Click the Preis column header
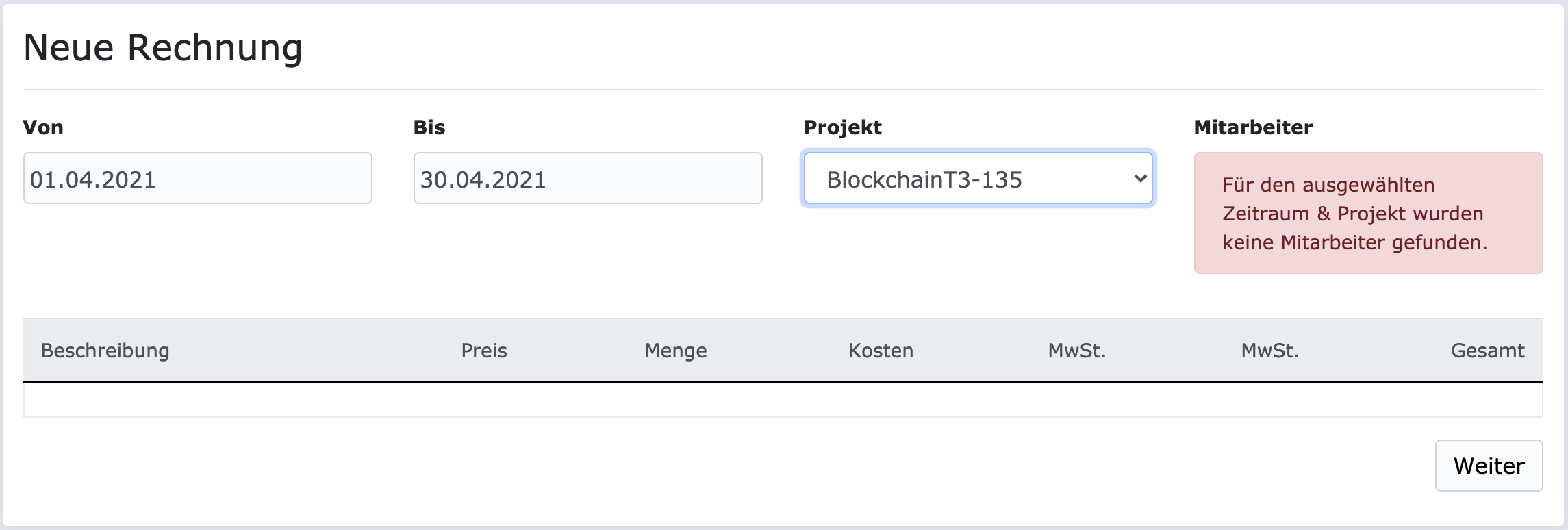The width and height of the screenshot is (1568, 530). pos(484,351)
